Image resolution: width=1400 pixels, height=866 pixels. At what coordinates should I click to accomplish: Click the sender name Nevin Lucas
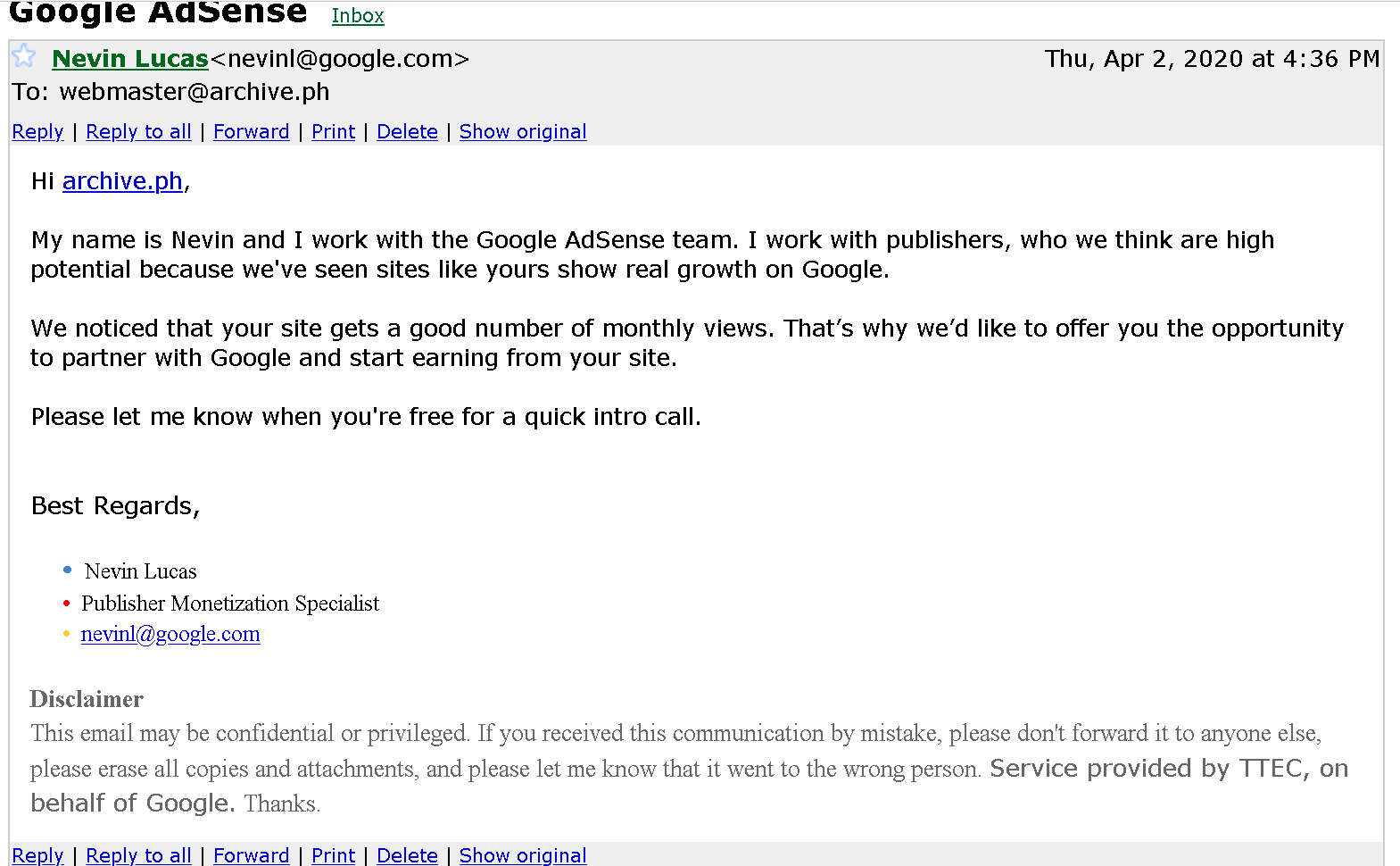coord(129,59)
